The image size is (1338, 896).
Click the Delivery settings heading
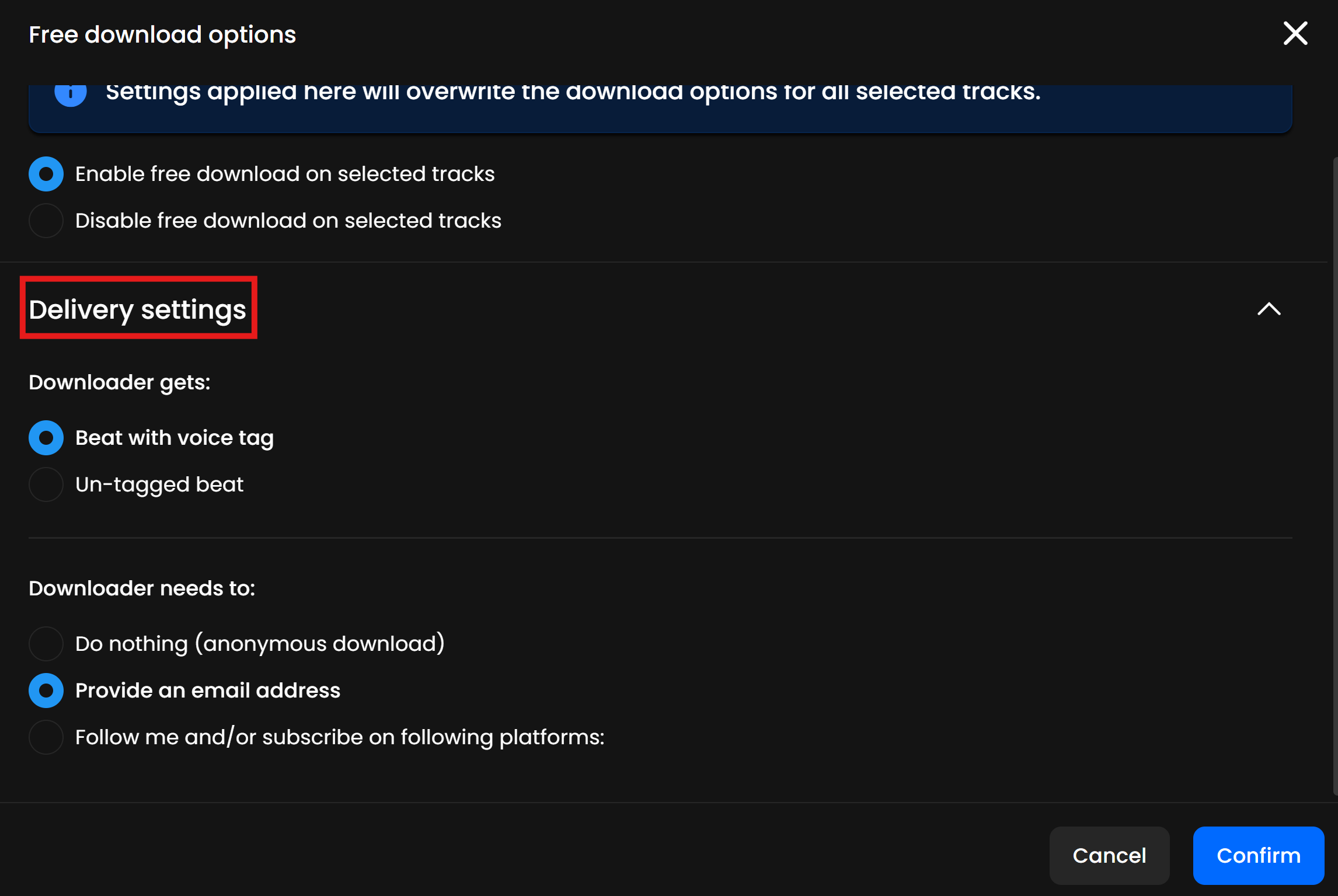point(138,309)
